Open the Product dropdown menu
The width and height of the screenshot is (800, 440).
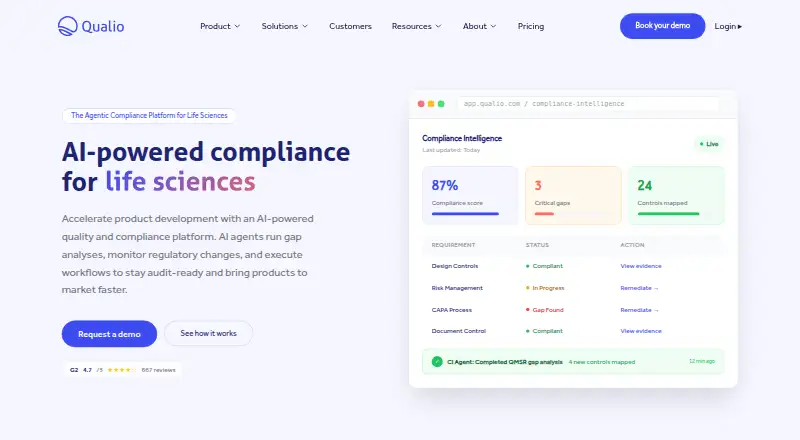[x=220, y=26]
